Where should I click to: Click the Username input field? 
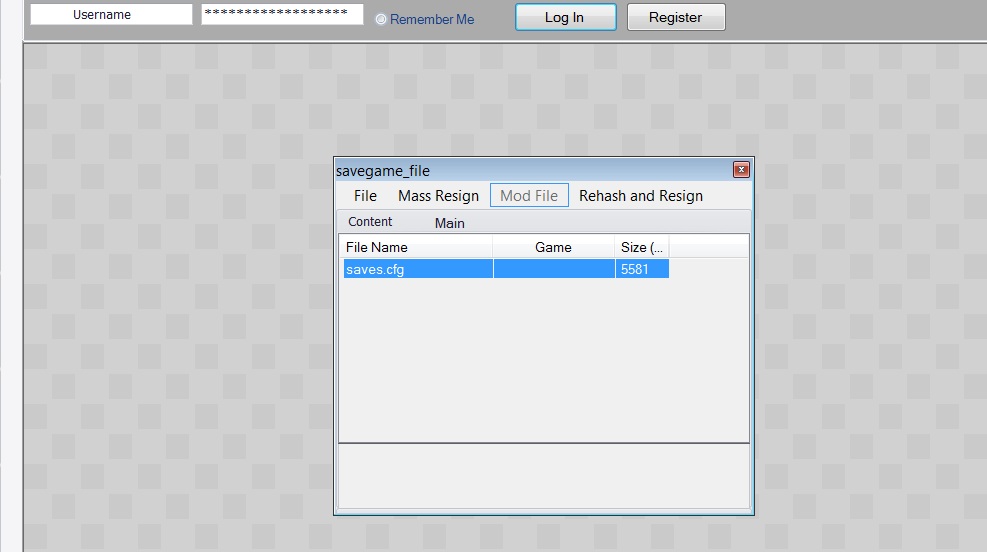tap(110, 15)
